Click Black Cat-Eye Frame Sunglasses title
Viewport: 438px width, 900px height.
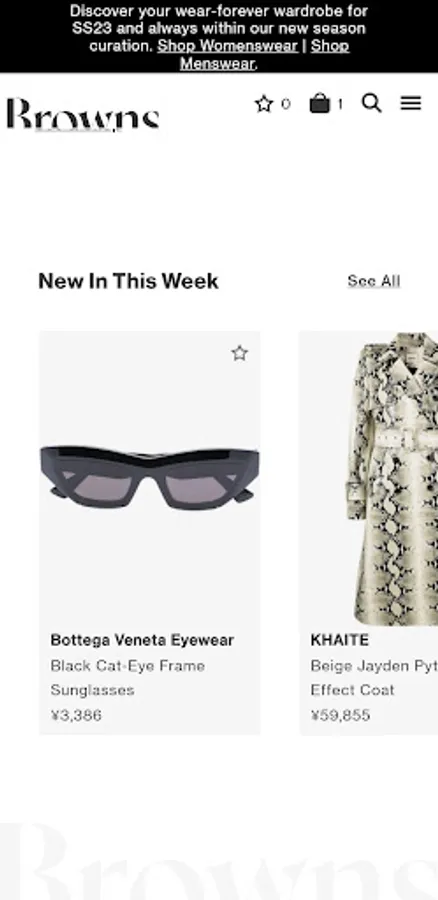(x=127, y=678)
